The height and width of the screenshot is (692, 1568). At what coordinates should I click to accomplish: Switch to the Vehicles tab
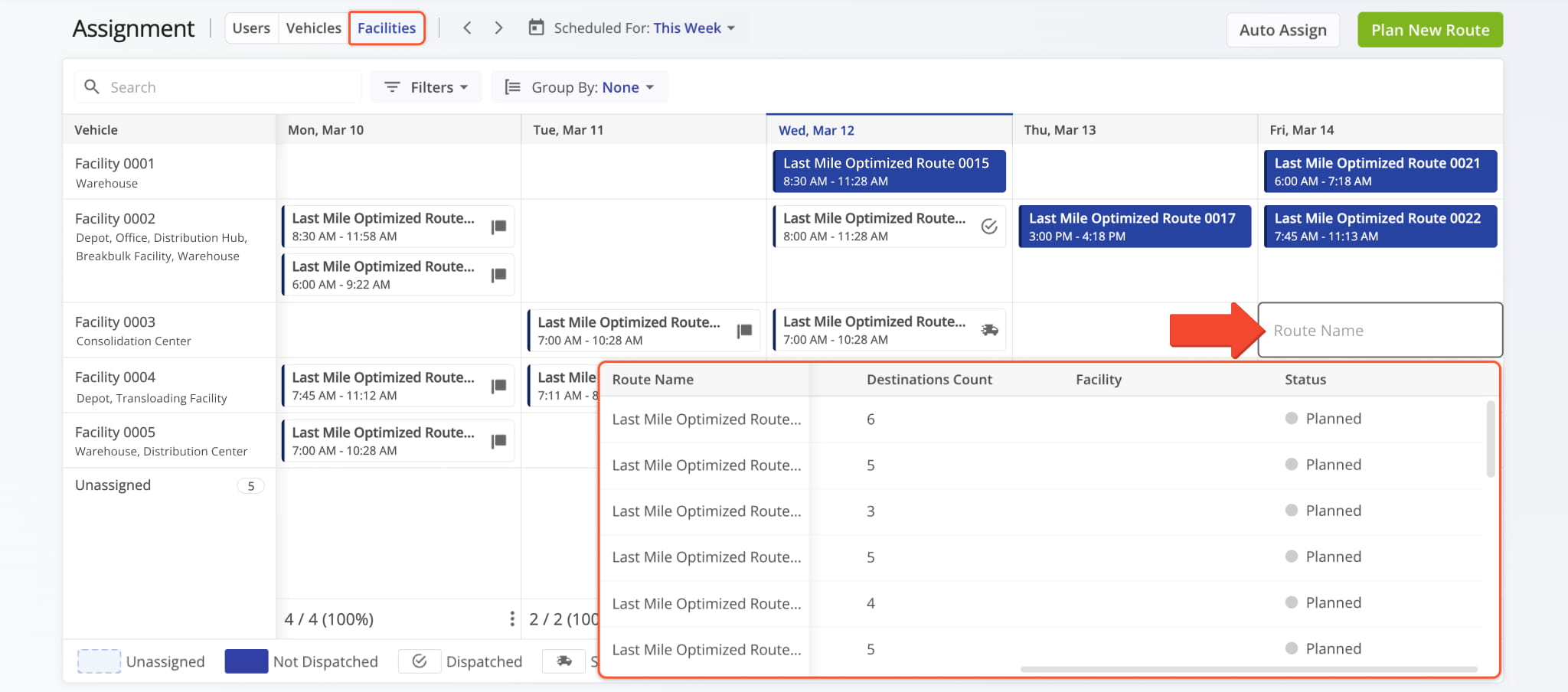point(314,28)
